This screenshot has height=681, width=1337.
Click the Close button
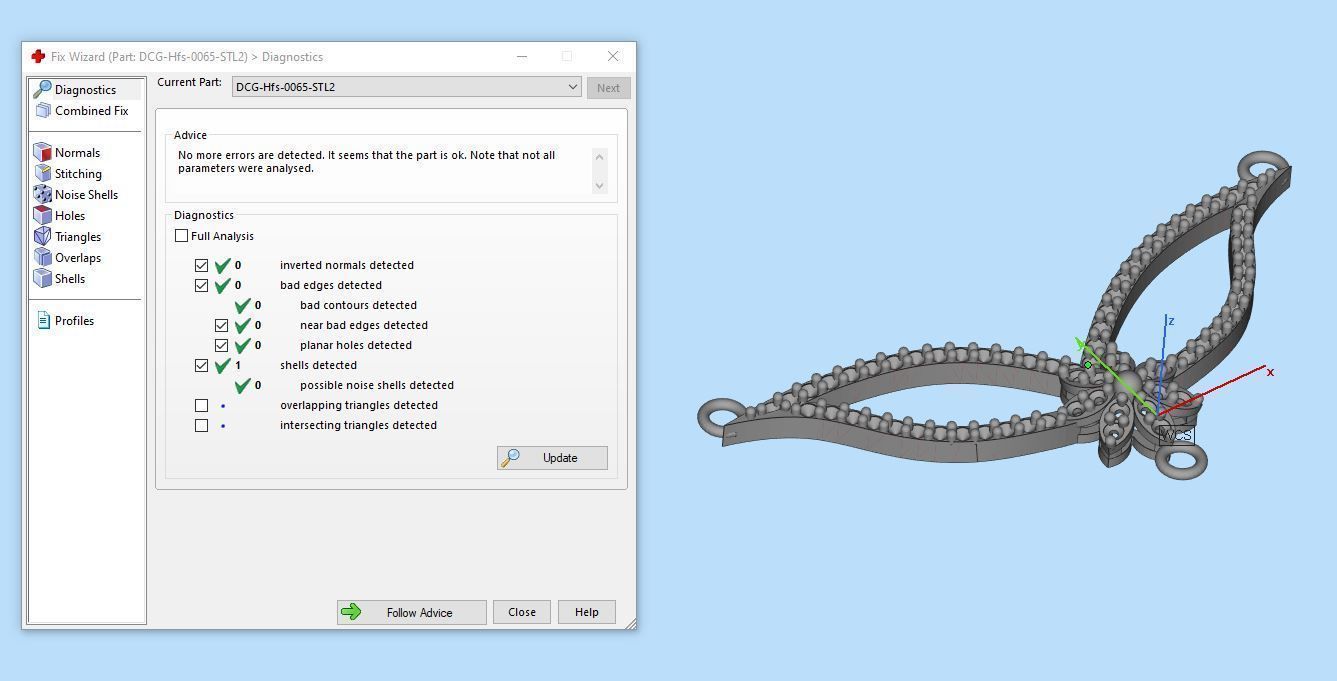tap(522, 612)
